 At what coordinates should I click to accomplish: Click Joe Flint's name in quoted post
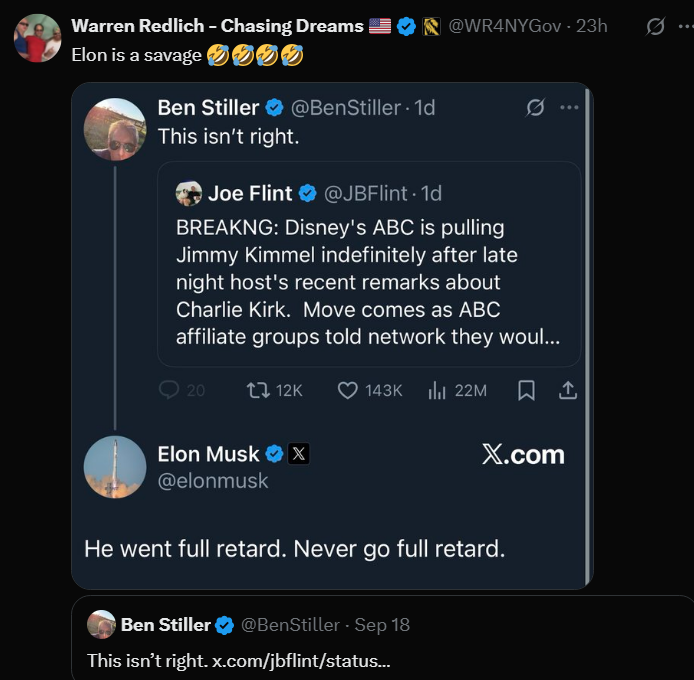tap(250, 193)
